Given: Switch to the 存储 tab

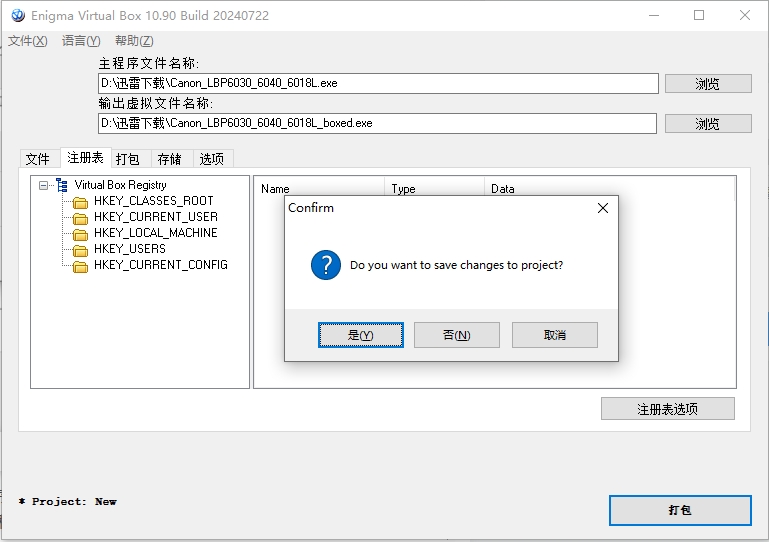Looking at the screenshot, I should (170, 159).
